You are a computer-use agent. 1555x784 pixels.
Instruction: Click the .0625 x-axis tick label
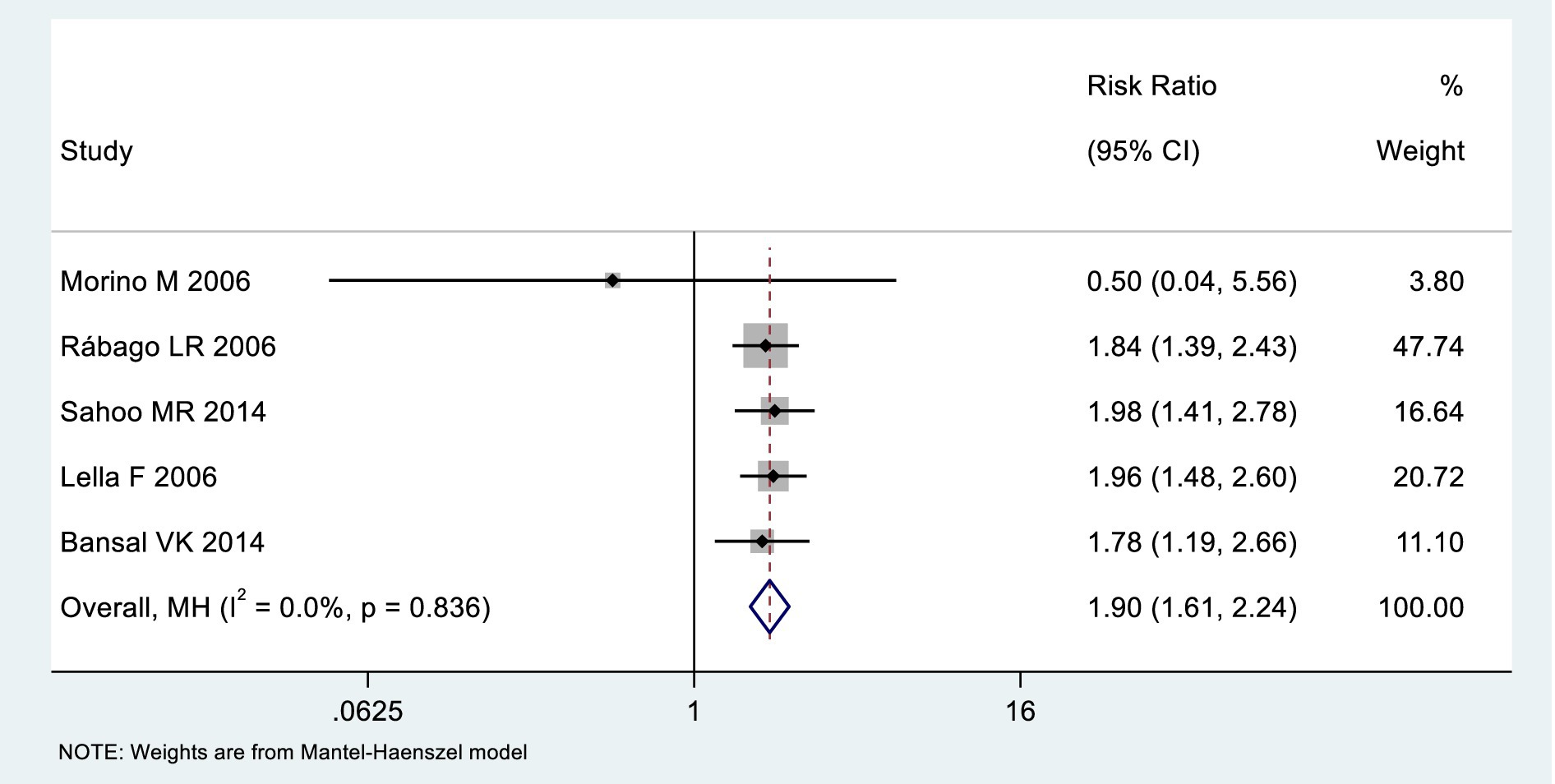(x=367, y=711)
